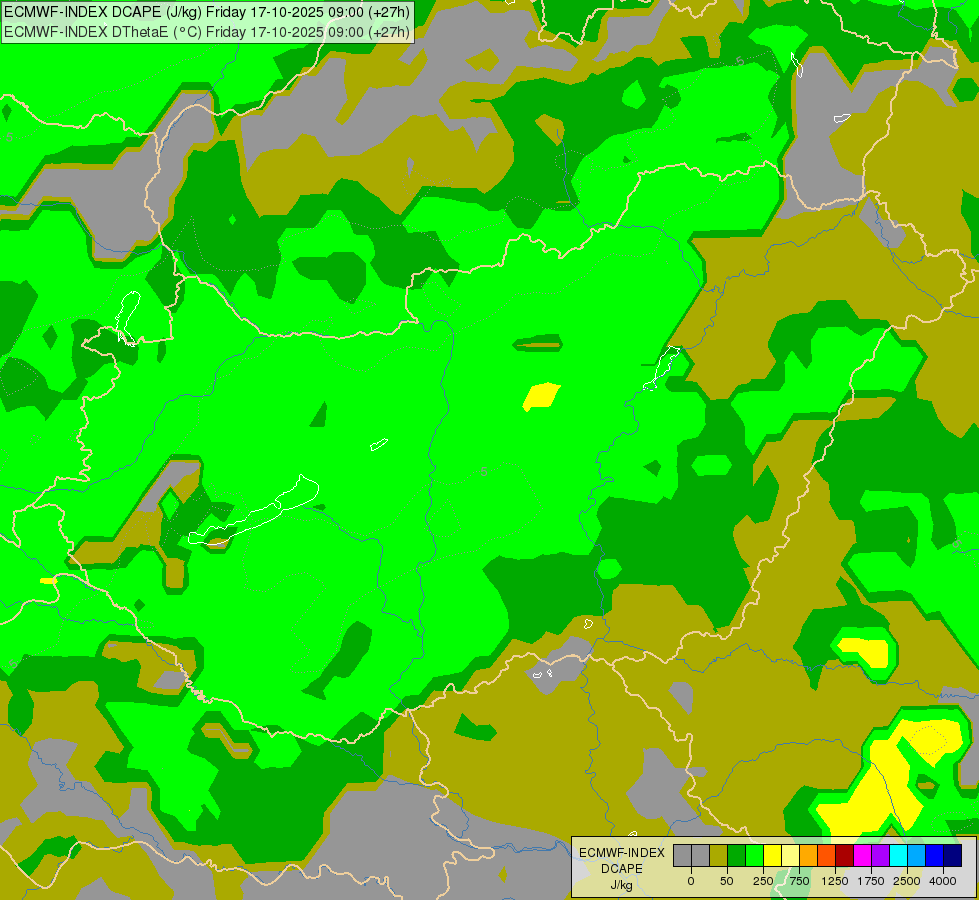979x900 pixels.
Task: Click the '4000' legend scale value
Action: [x=943, y=881]
